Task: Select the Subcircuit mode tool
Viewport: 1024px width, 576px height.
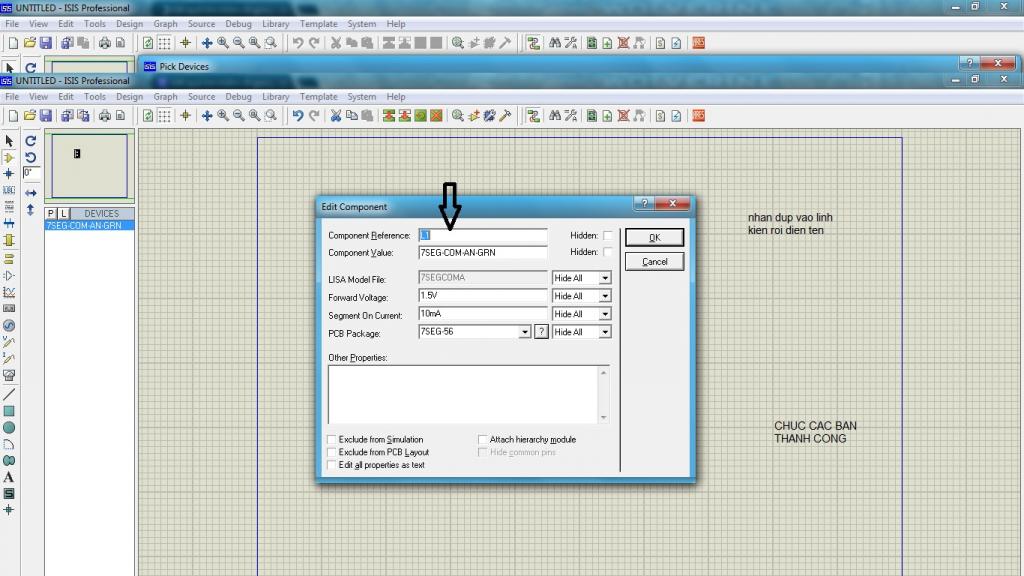Action: point(8,240)
